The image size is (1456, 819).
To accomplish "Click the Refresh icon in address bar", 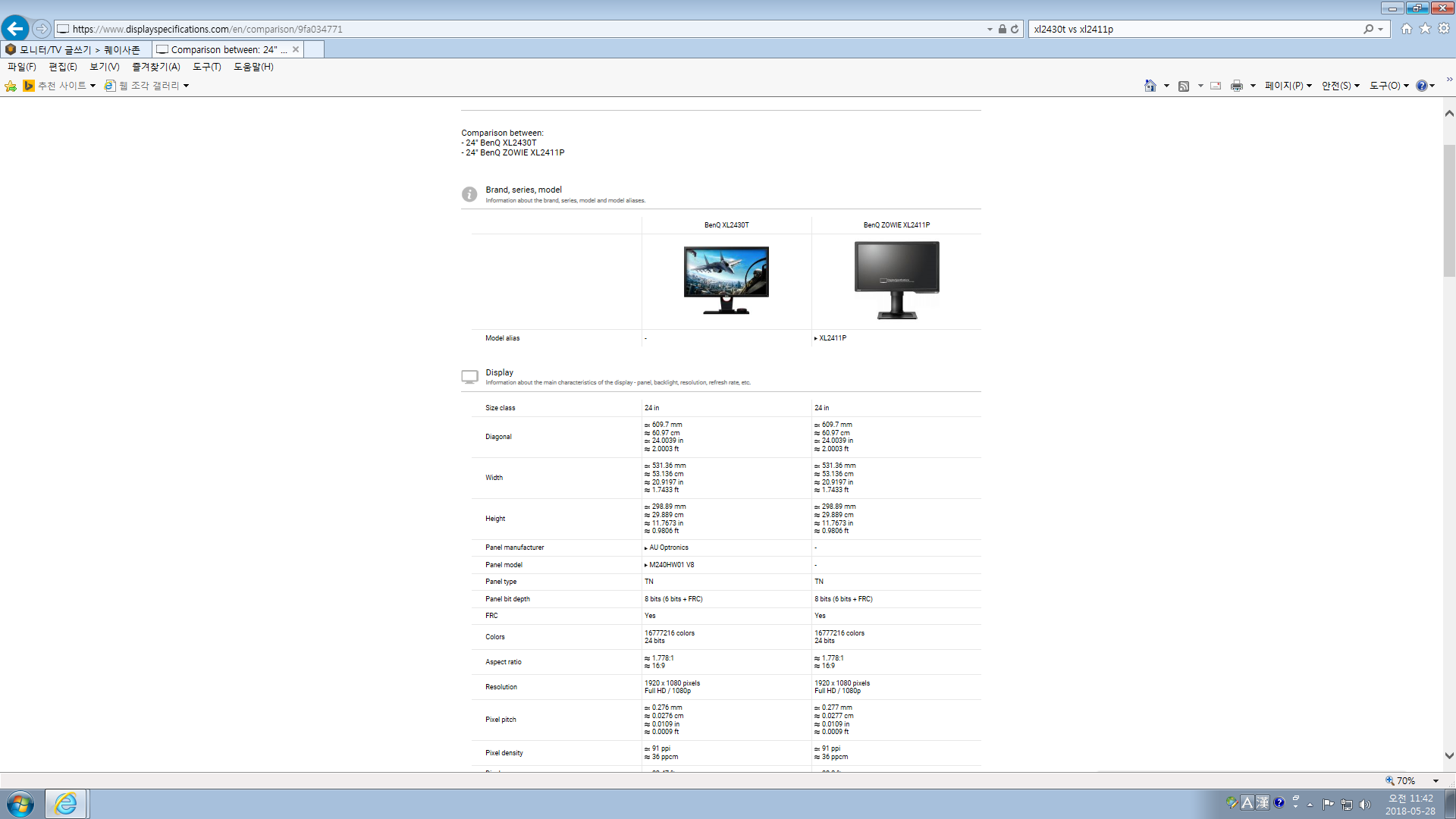I will [1015, 29].
